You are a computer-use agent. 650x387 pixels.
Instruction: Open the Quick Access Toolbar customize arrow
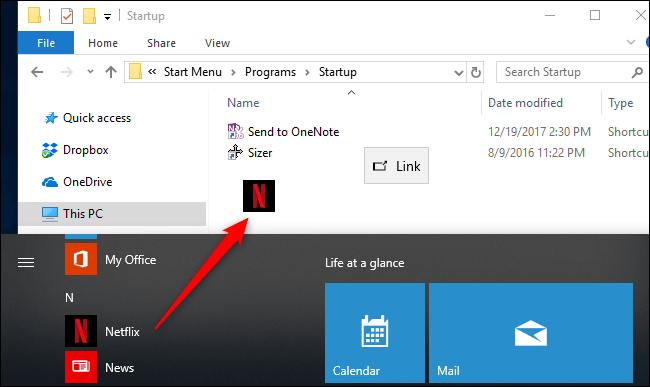107,17
